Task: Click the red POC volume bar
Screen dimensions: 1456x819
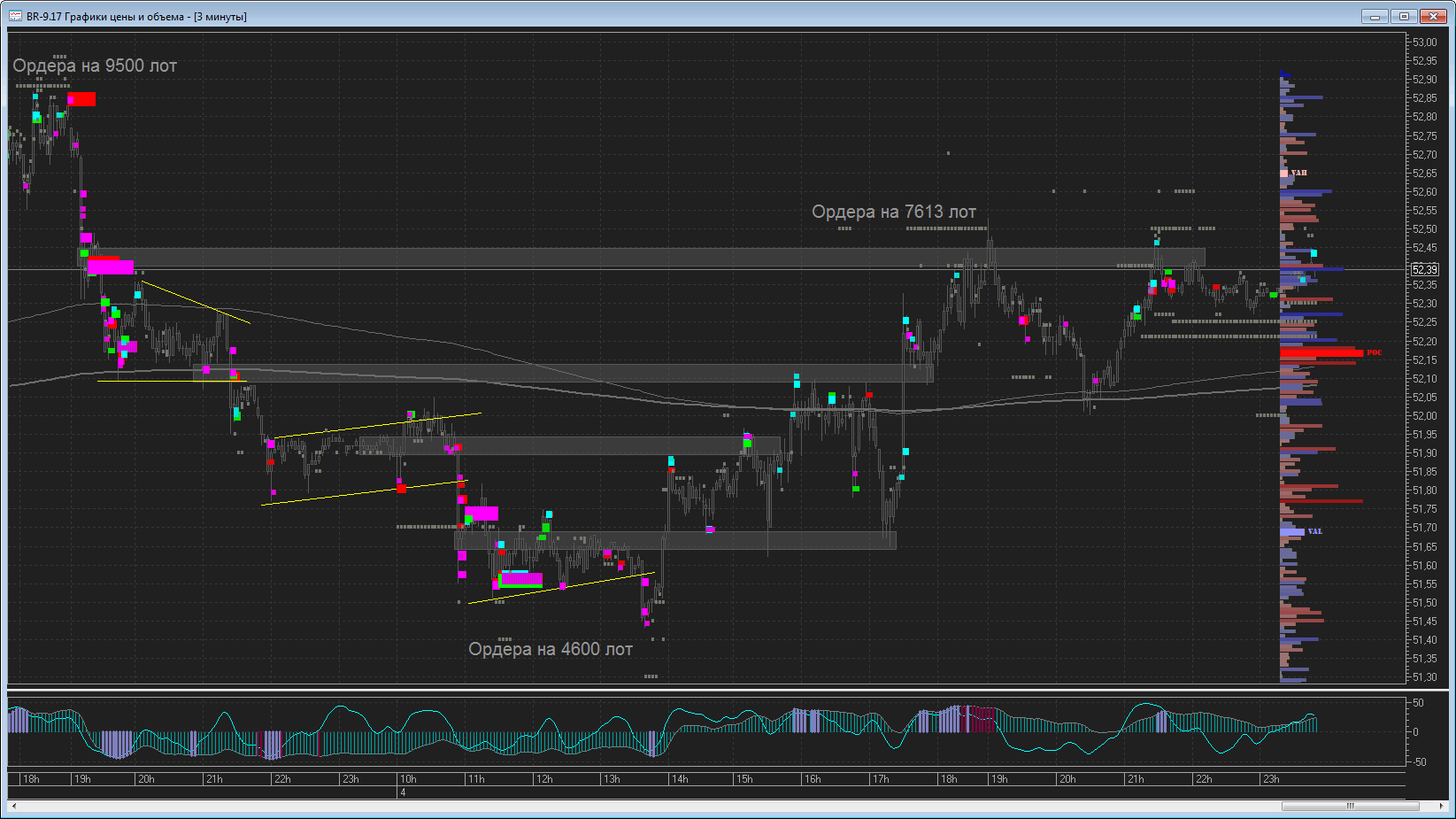Action: [1321, 352]
